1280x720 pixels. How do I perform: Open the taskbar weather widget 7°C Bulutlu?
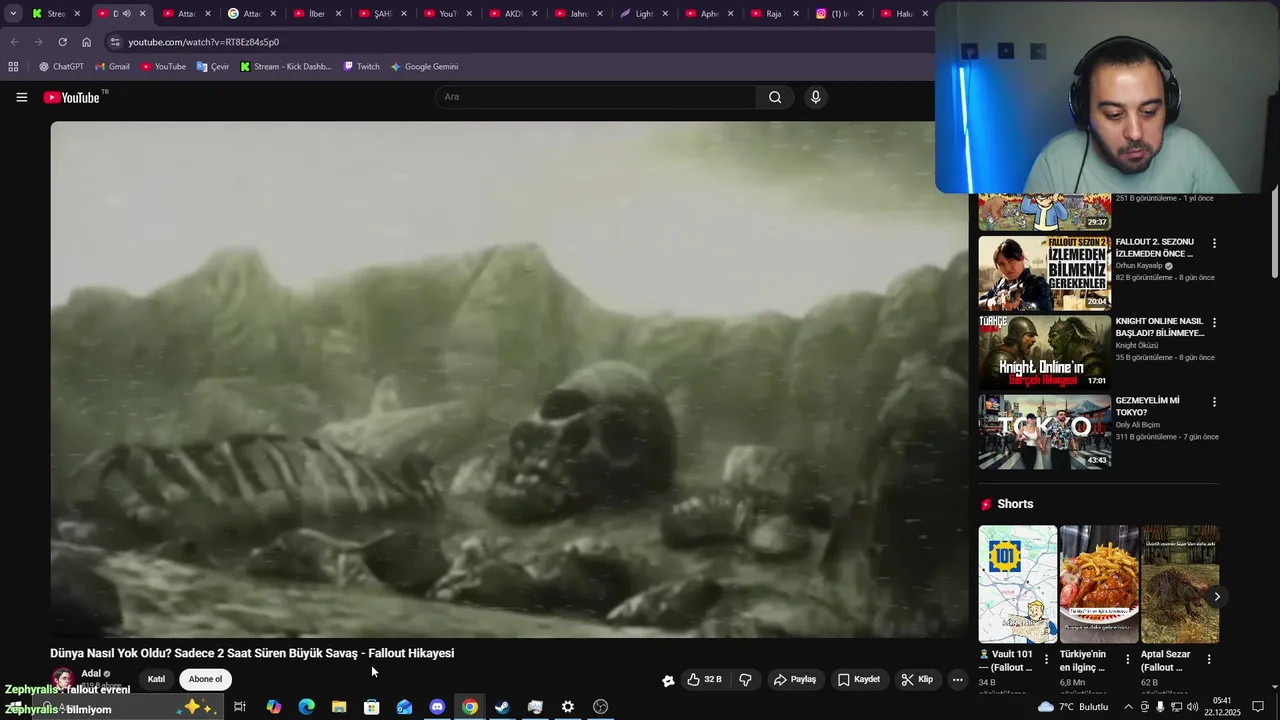1073,707
